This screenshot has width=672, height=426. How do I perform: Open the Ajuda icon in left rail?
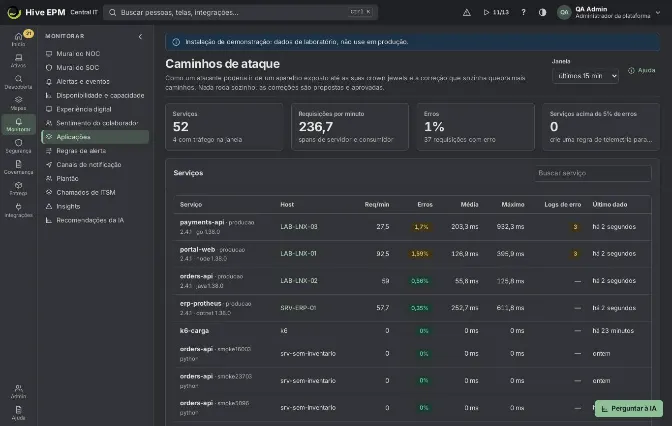[18, 413]
